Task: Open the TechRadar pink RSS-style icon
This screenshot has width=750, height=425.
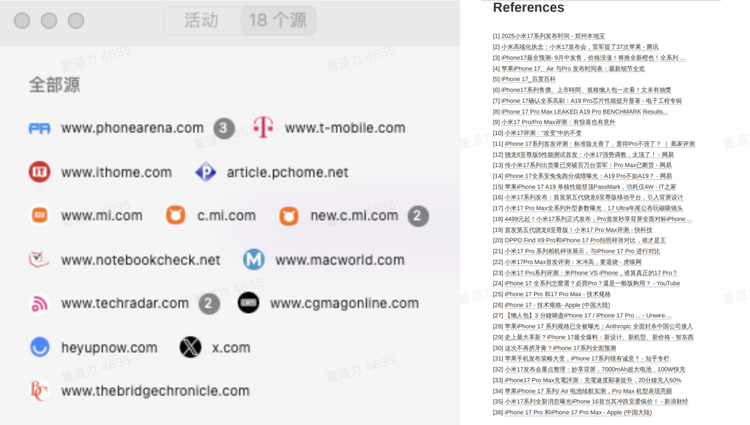Action: [39, 304]
